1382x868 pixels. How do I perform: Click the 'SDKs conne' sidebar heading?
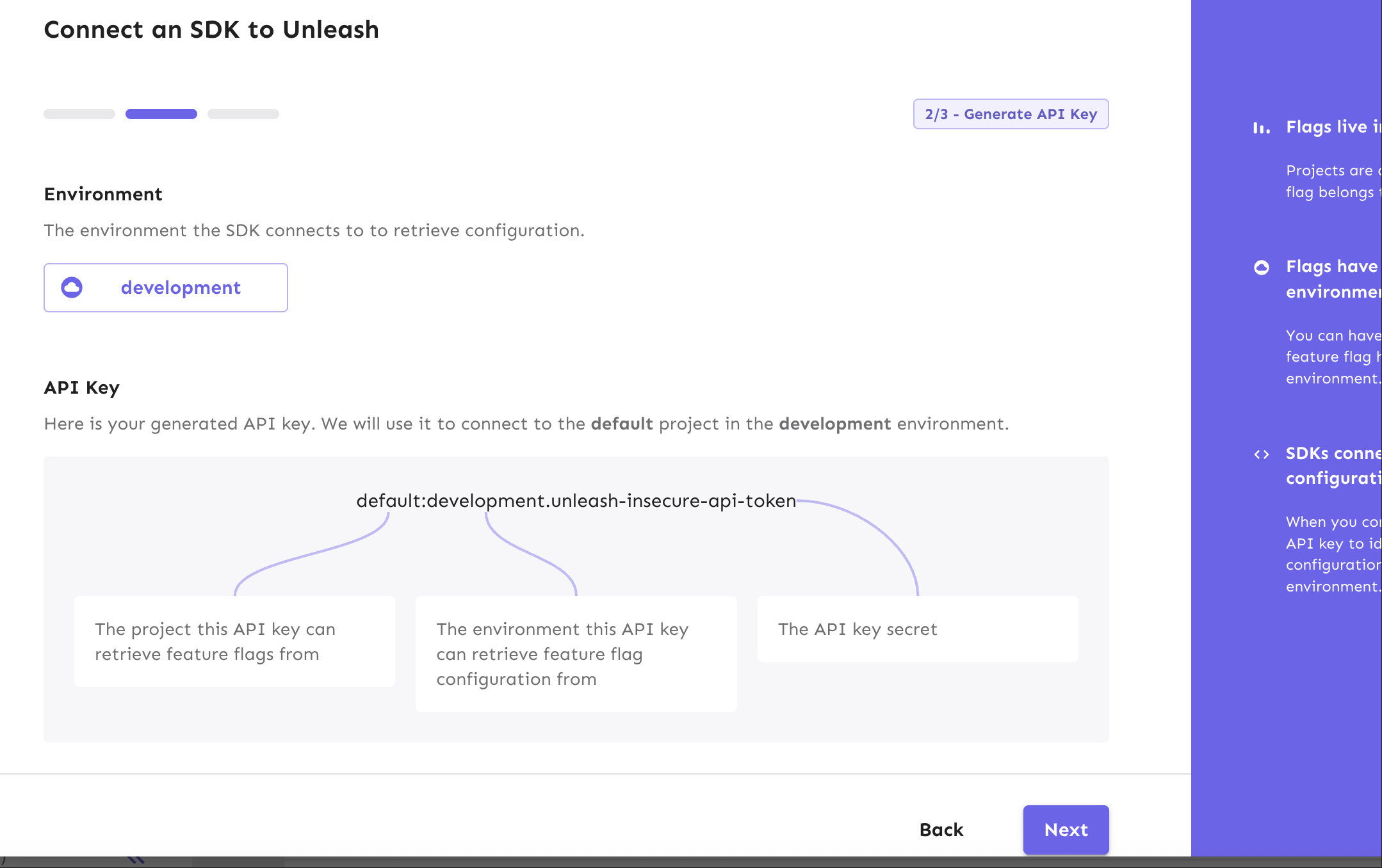1333,465
